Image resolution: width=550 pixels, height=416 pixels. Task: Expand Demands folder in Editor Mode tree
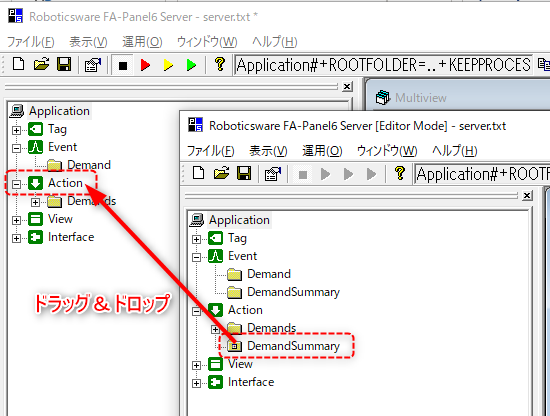pyautogui.click(x=215, y=329)
